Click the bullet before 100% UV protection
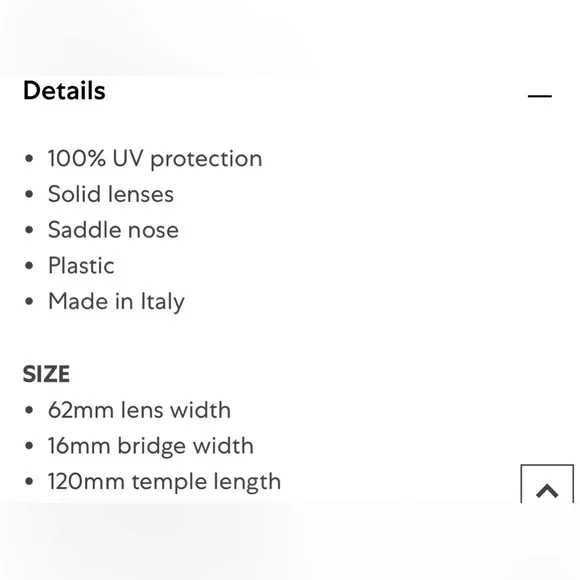 click(x=29, y=159)
